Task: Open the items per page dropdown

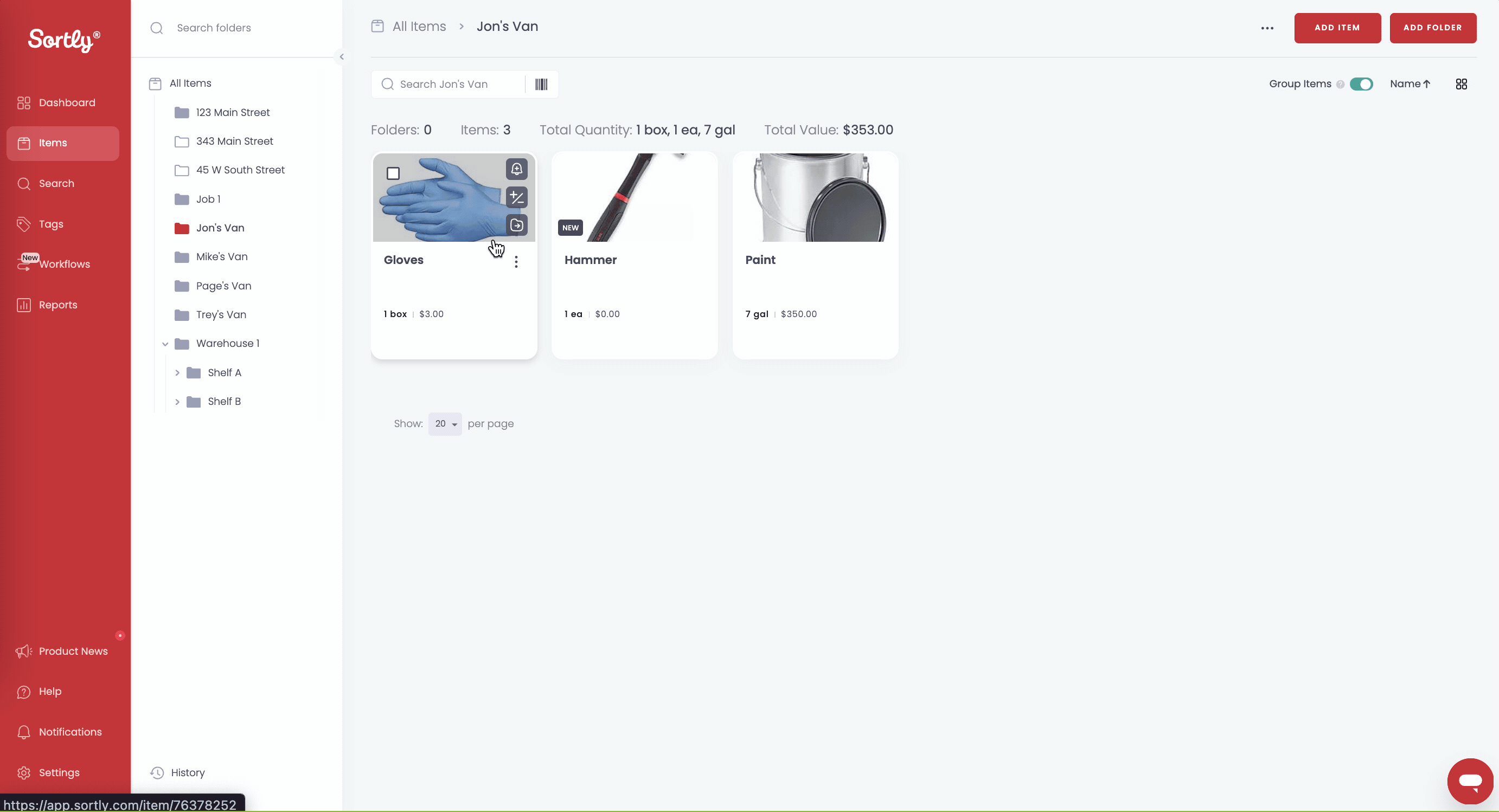Action: pyautogui.click(x=445, y=424)
